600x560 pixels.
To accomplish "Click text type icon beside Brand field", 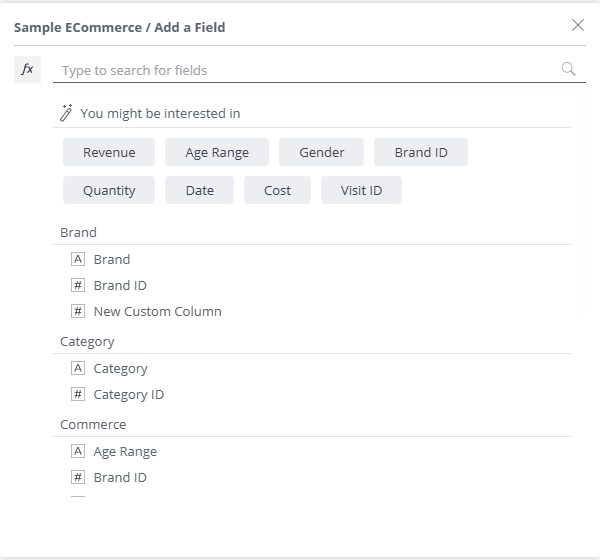I will pyautogui.click(x=79, y=259).
